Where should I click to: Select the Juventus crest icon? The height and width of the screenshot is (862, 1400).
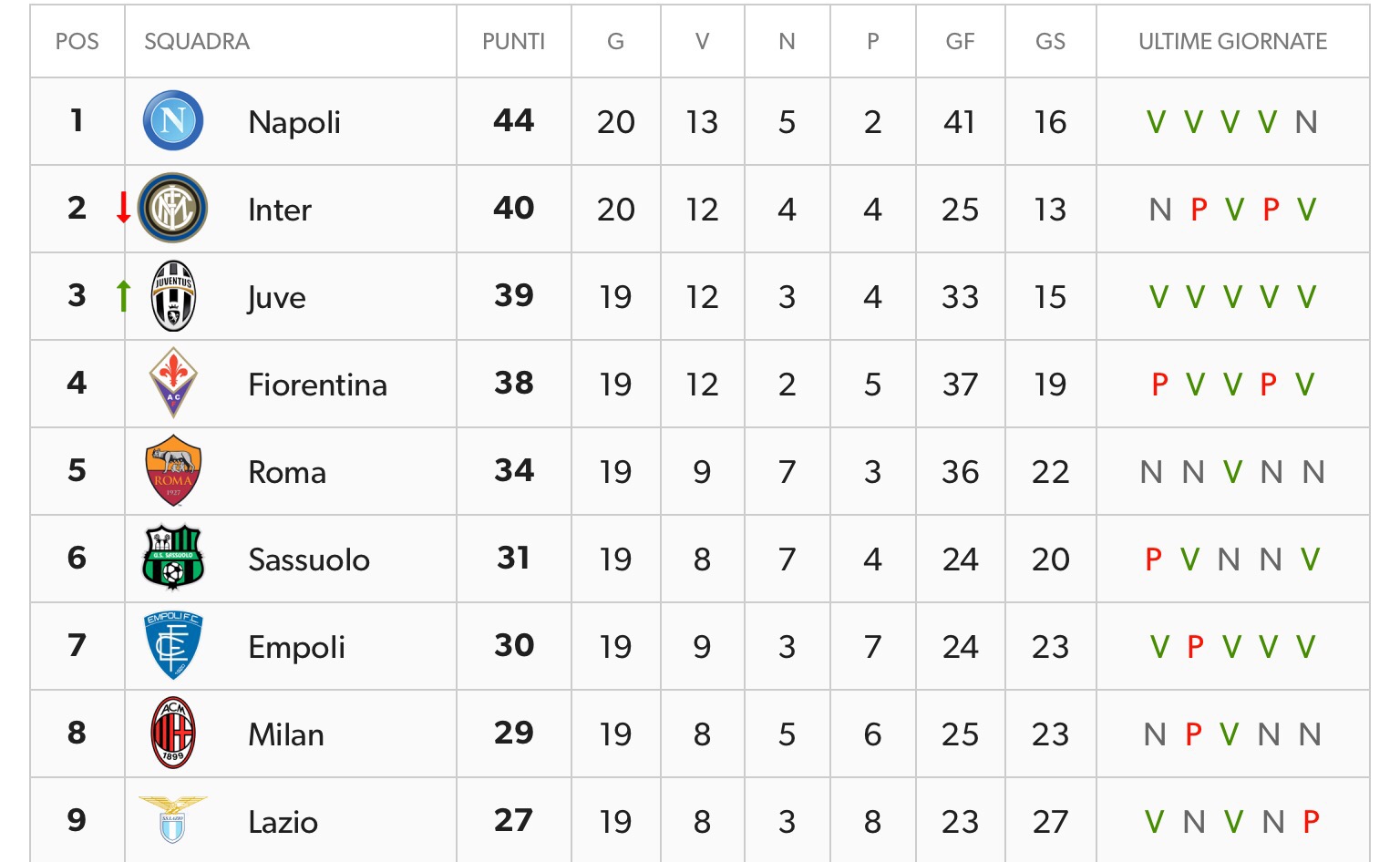[173, 296]
